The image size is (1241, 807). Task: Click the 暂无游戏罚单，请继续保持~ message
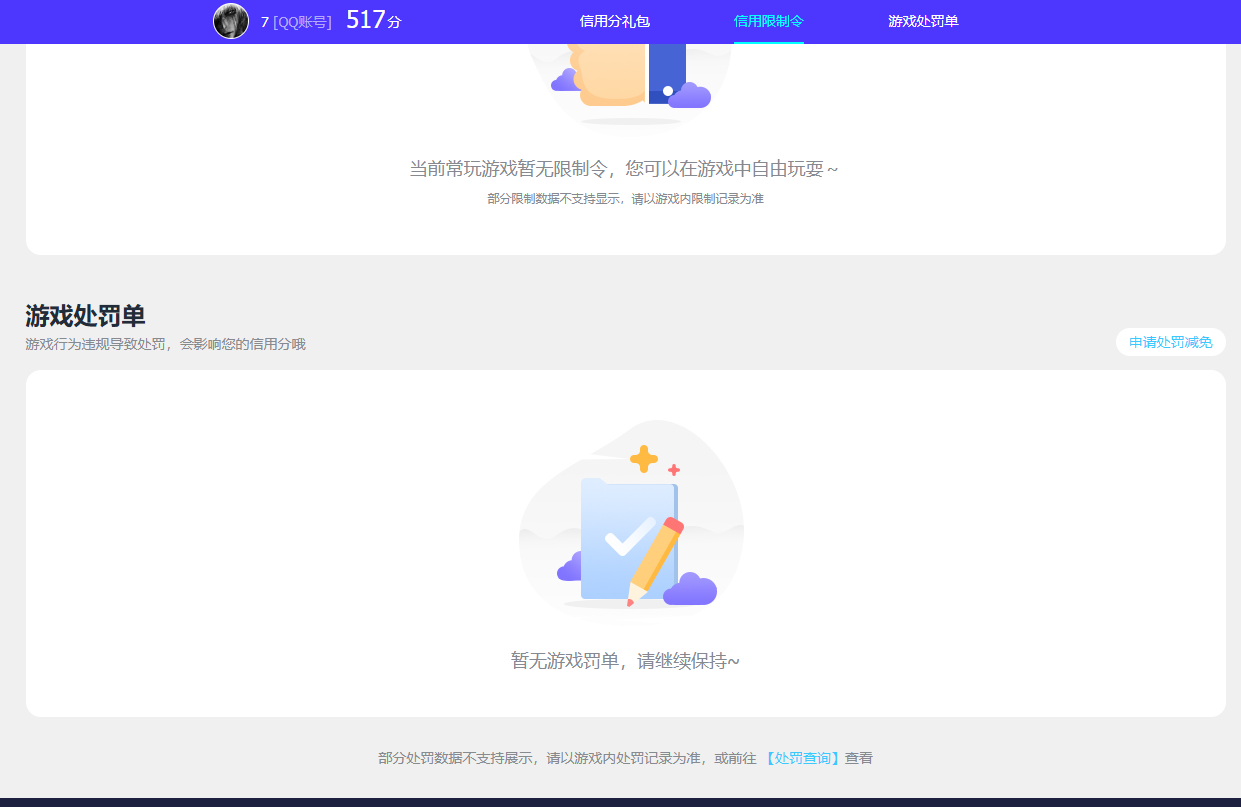coord(625,661)
